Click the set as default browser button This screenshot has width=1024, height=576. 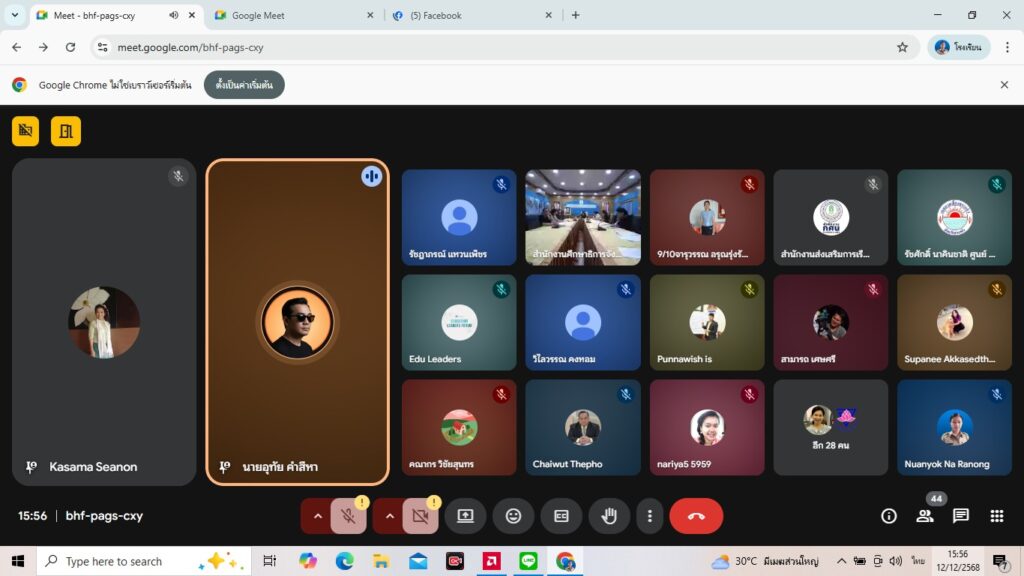click(244, 85)
